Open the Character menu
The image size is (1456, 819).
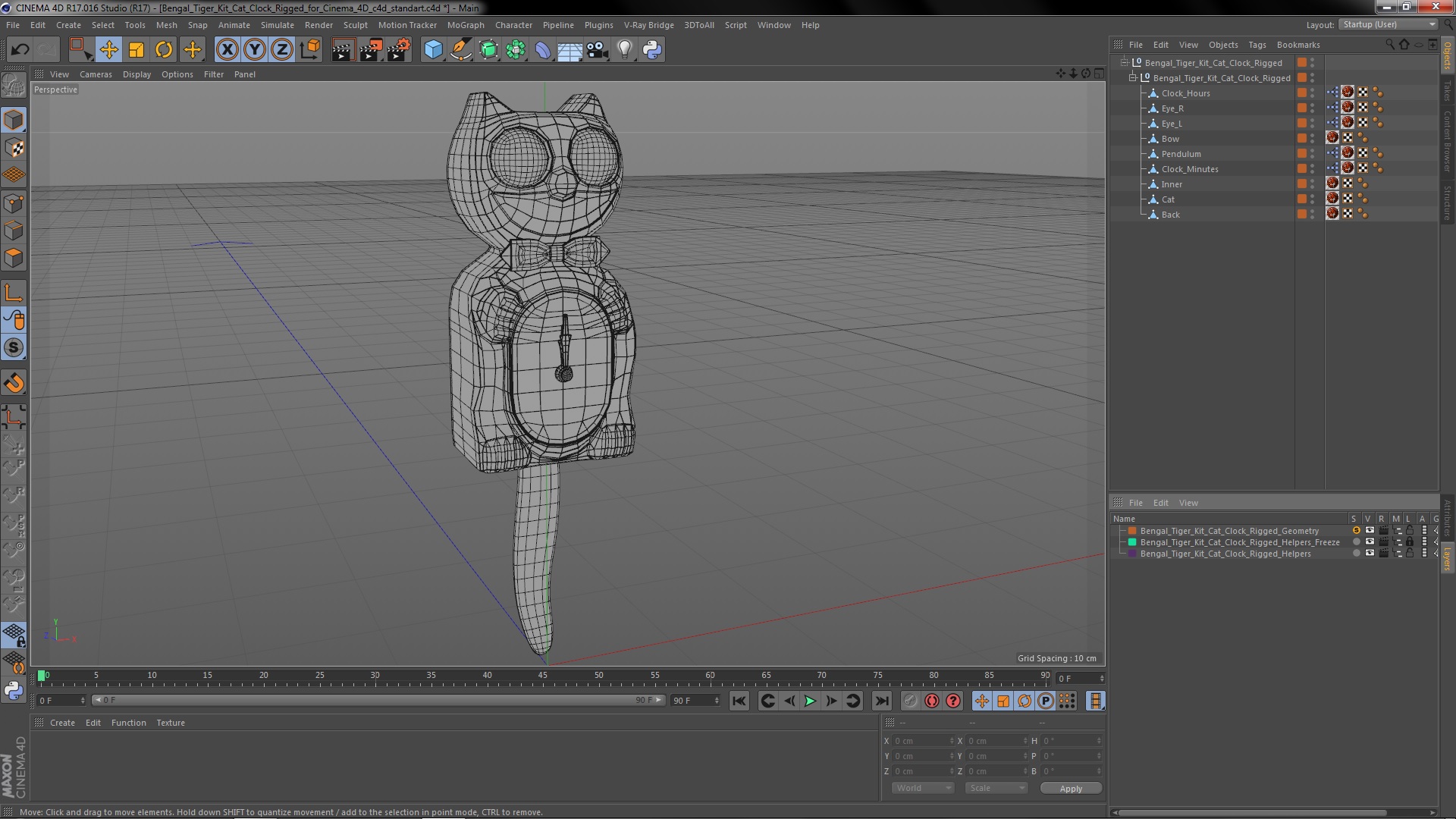tap(513, 25)
